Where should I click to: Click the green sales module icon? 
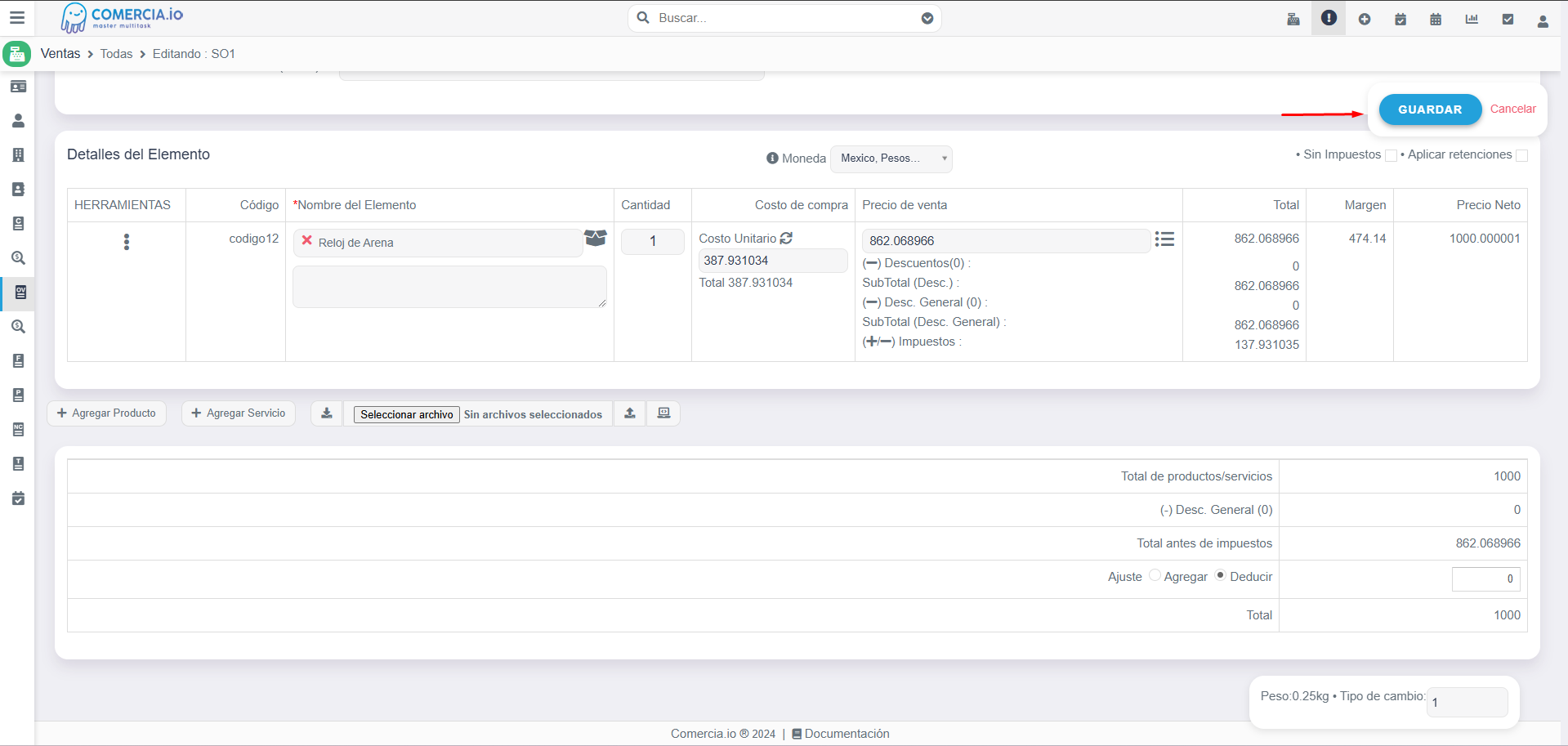[x=17, y=54]
